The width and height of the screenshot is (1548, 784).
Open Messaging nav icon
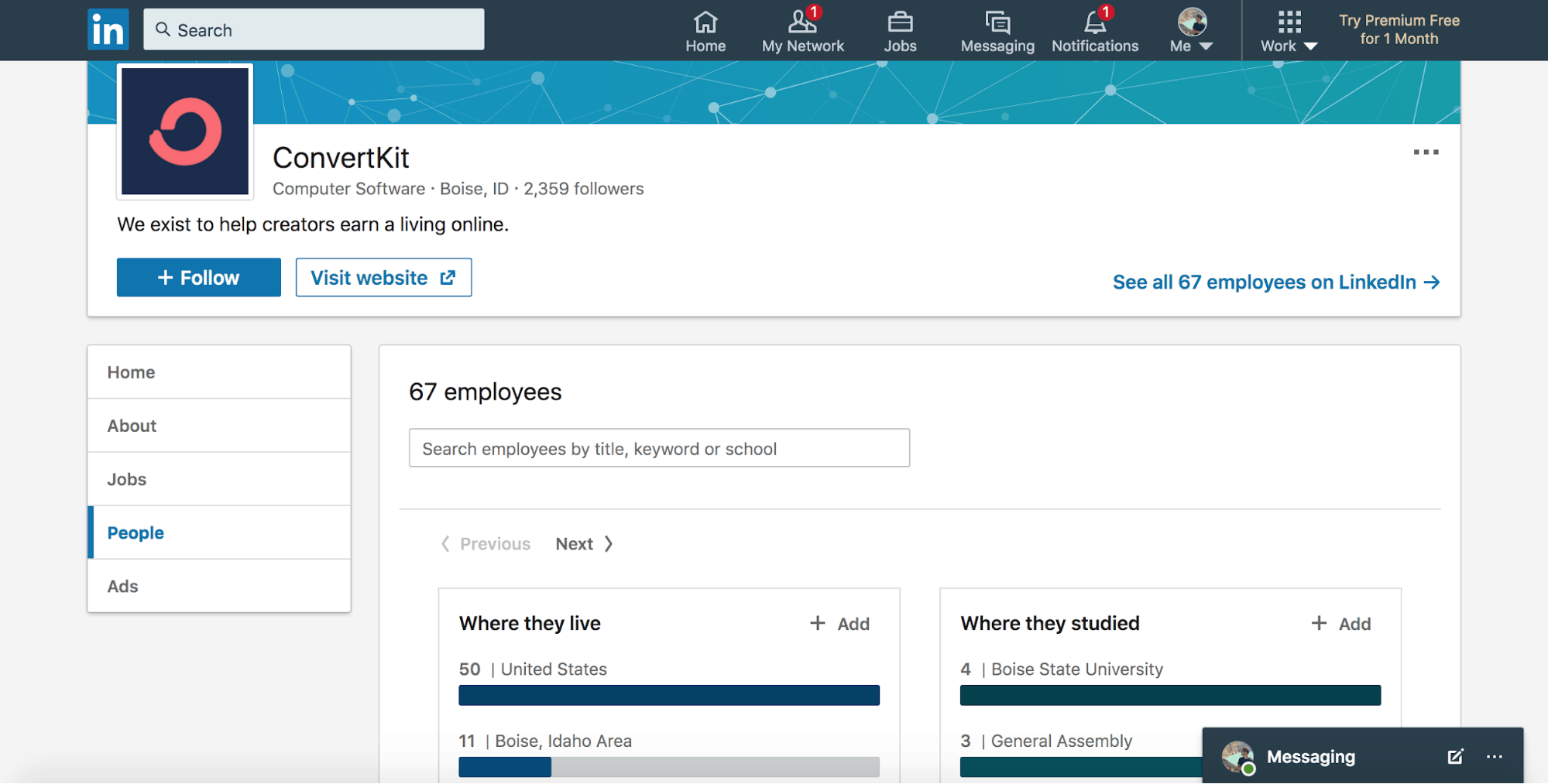click(997, 31)
